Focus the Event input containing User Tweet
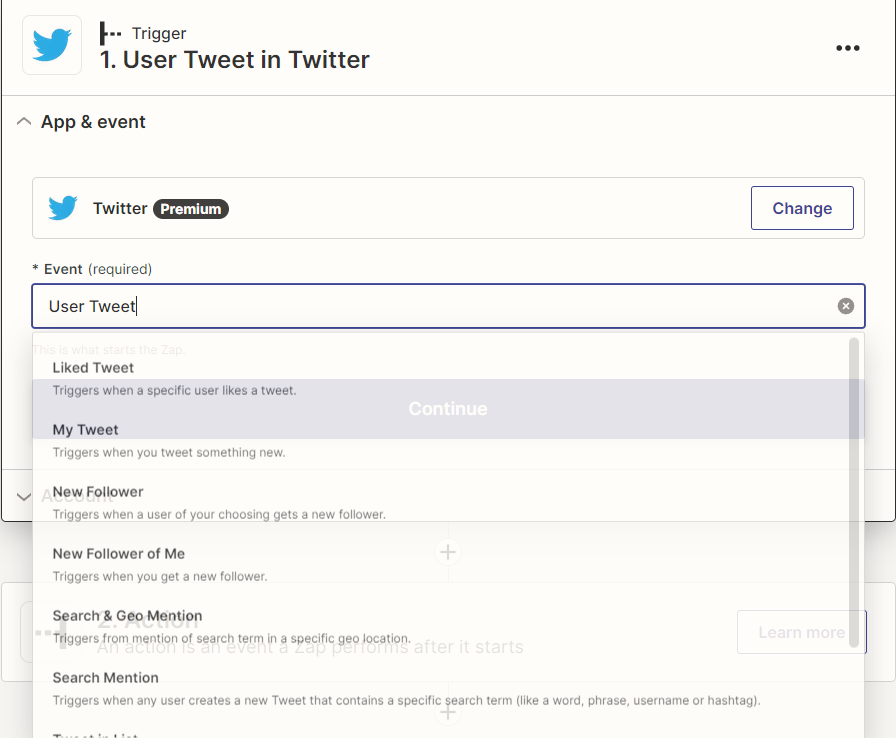 tap(430, 306)
